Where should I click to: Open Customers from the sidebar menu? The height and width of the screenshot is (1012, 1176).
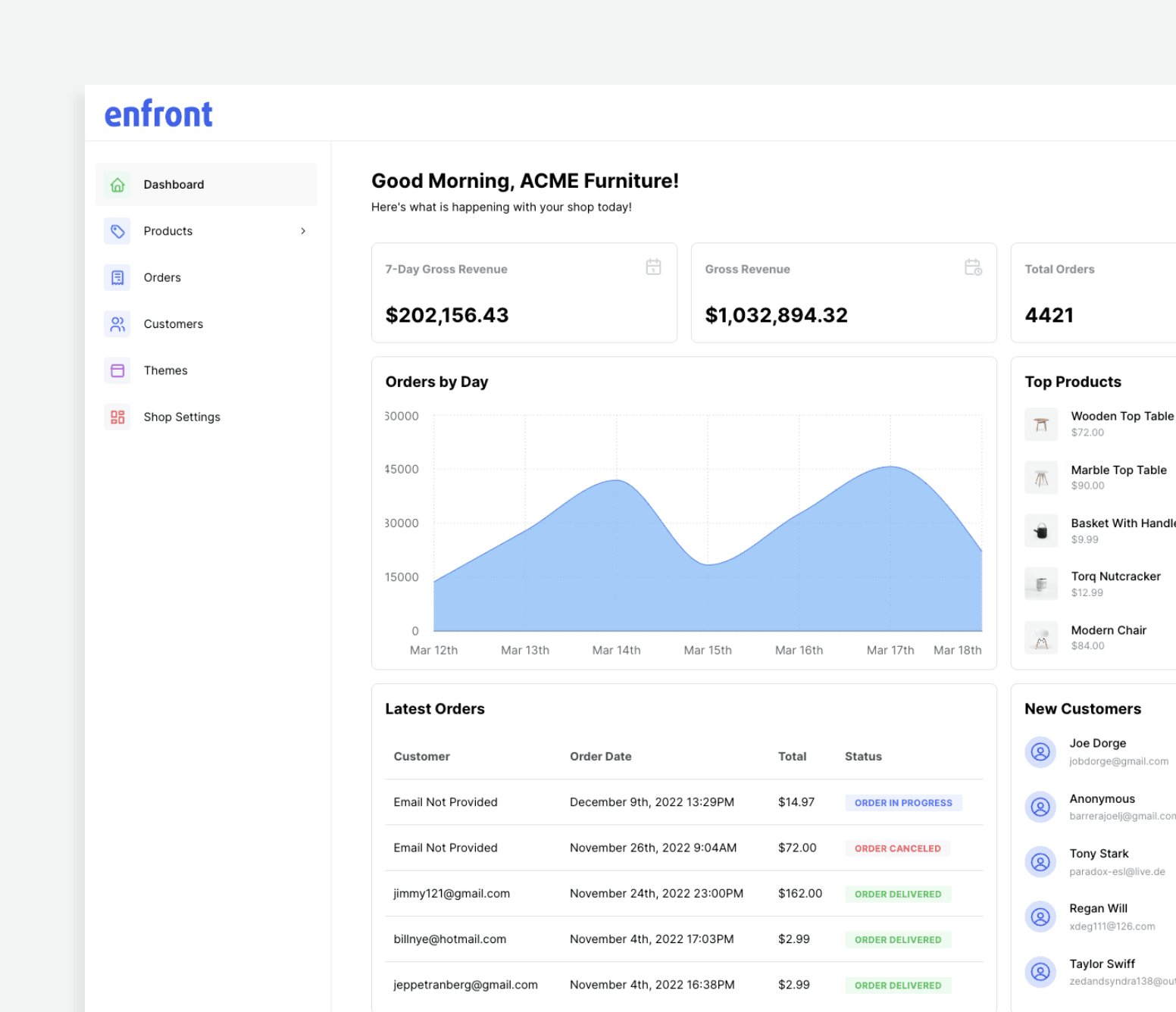173,323
